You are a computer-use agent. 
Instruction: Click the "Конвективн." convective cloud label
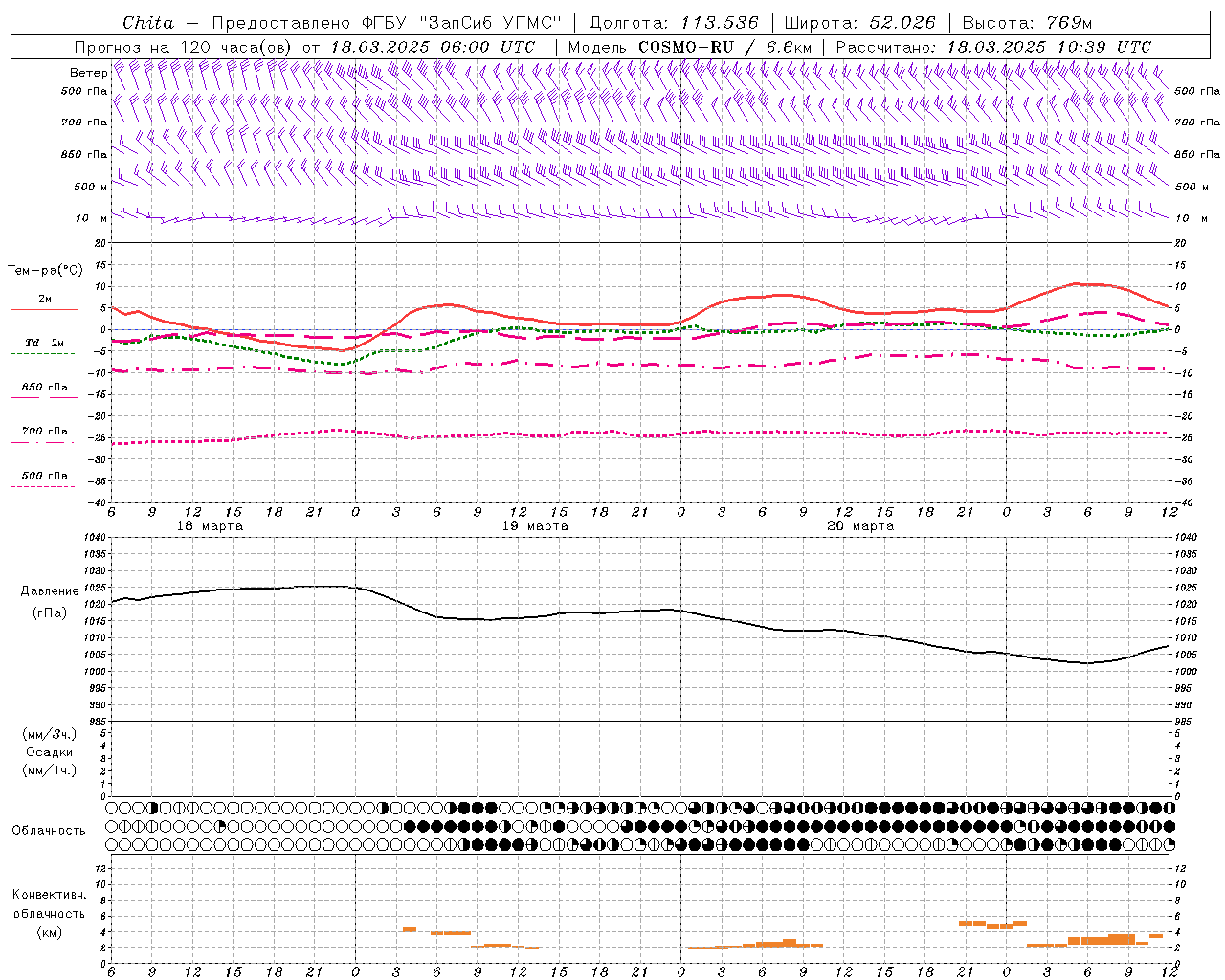coord(50,895)
